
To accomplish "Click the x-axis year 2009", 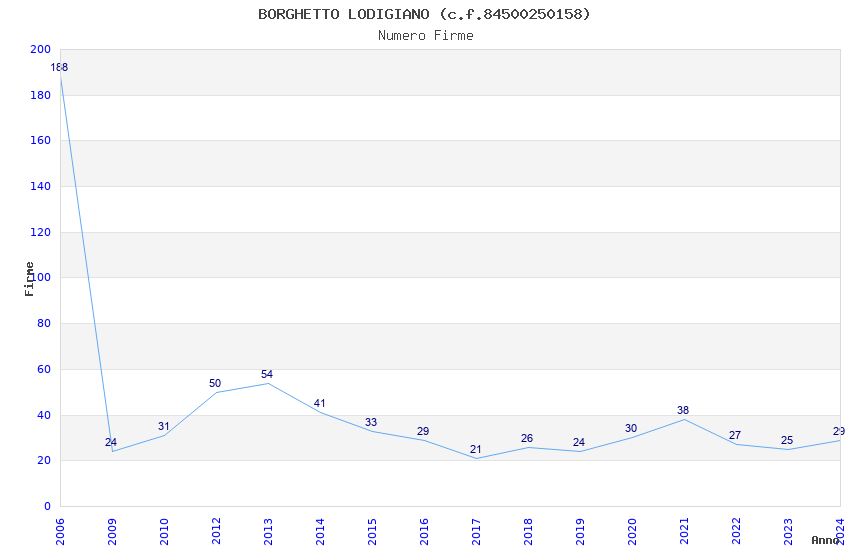I will 112,532.
